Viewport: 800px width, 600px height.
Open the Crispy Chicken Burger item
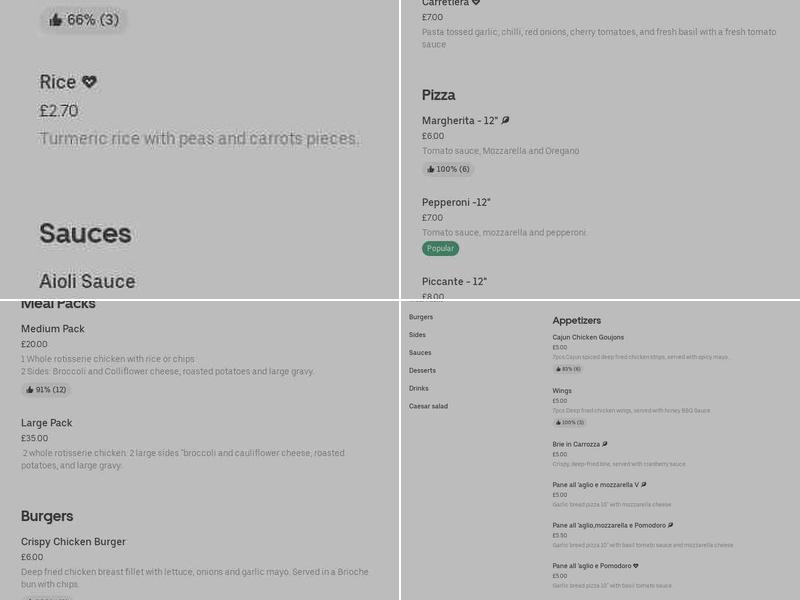pos(73,542)
